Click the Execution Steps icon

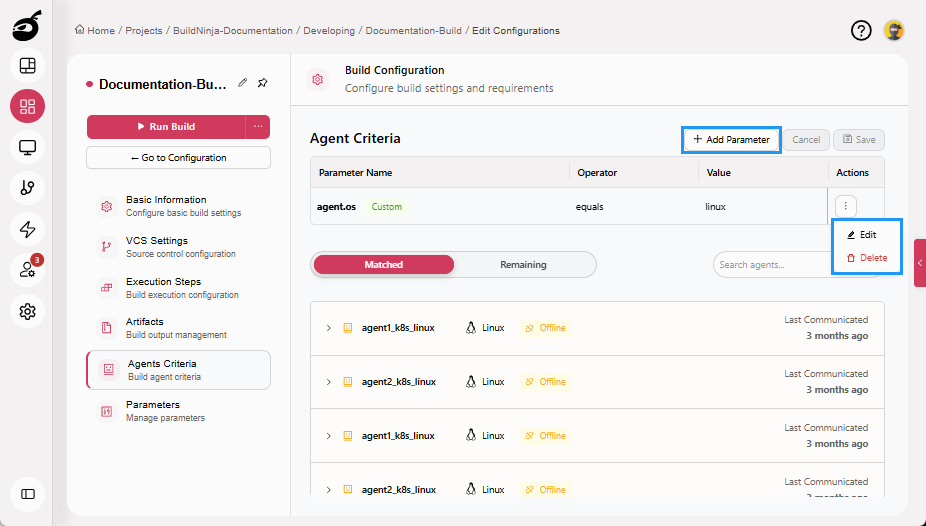point(106,287)
